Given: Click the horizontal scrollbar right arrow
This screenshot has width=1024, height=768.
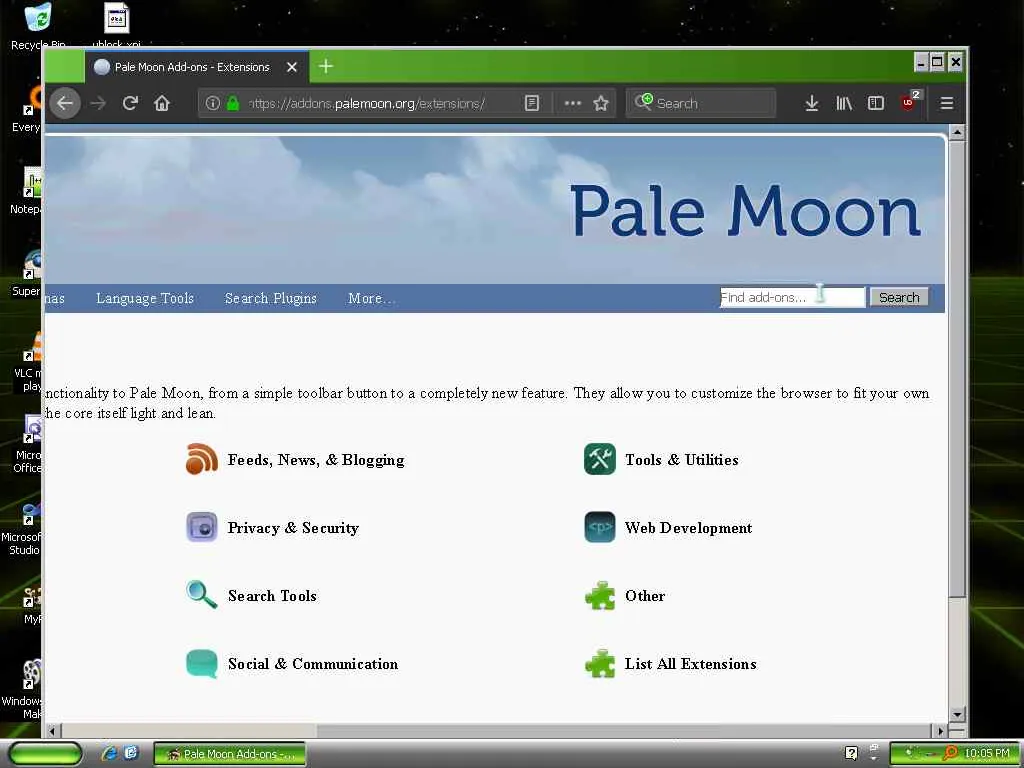Looking at the screenshot, I should [x=940, y=730].
